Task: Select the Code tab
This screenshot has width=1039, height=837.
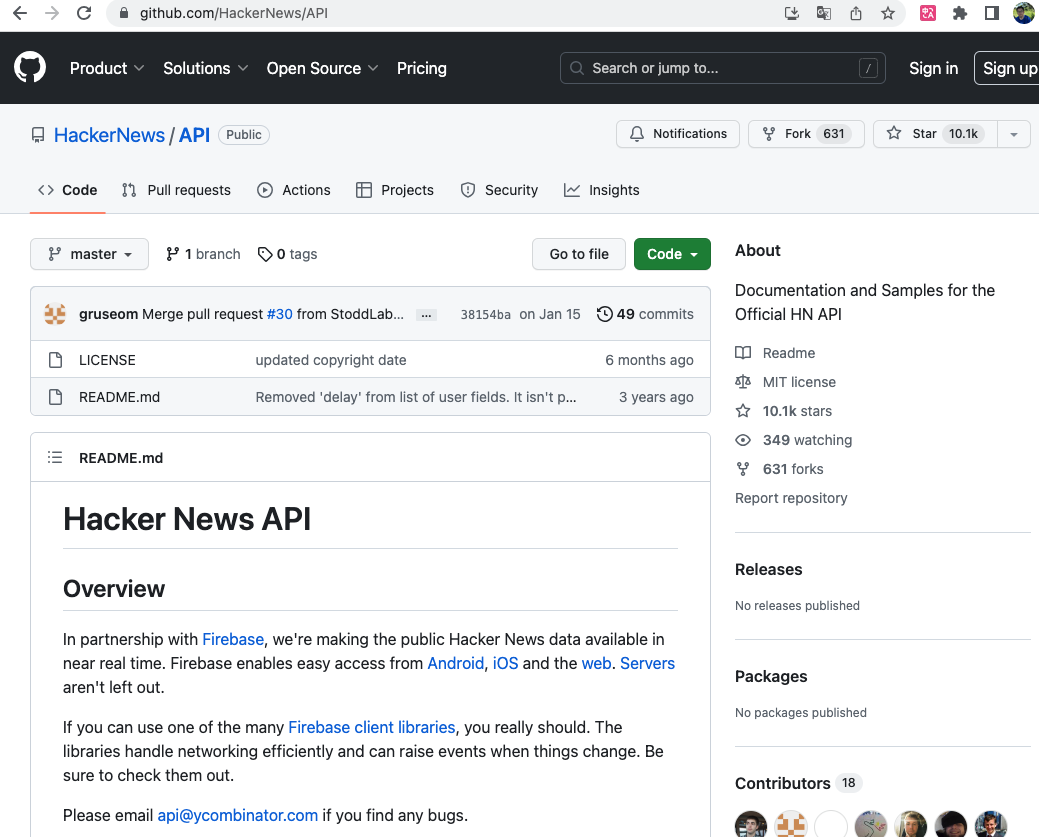Action: 68,190
